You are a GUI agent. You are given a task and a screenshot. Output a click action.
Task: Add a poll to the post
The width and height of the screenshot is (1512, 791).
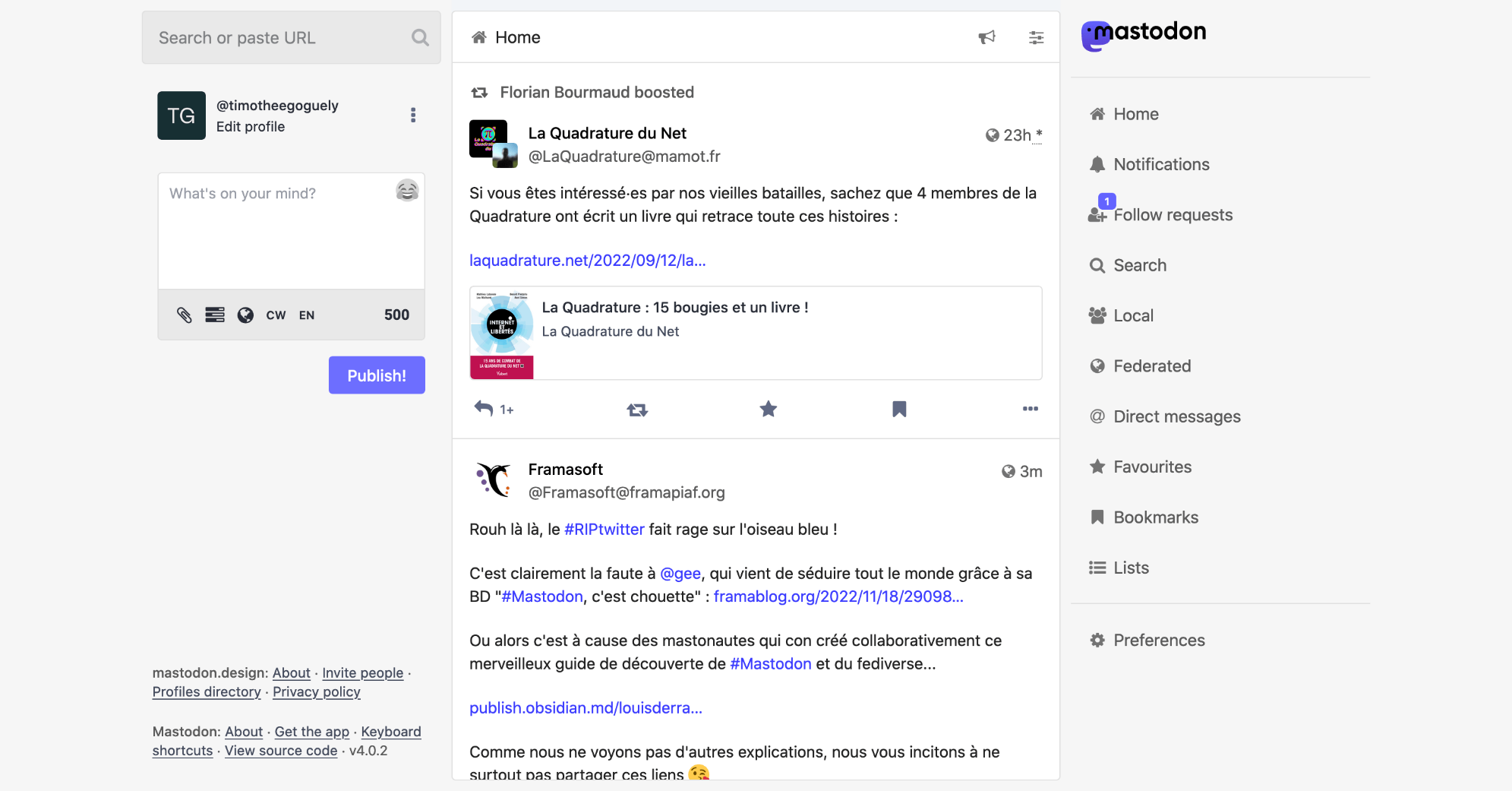coord(215,315)
